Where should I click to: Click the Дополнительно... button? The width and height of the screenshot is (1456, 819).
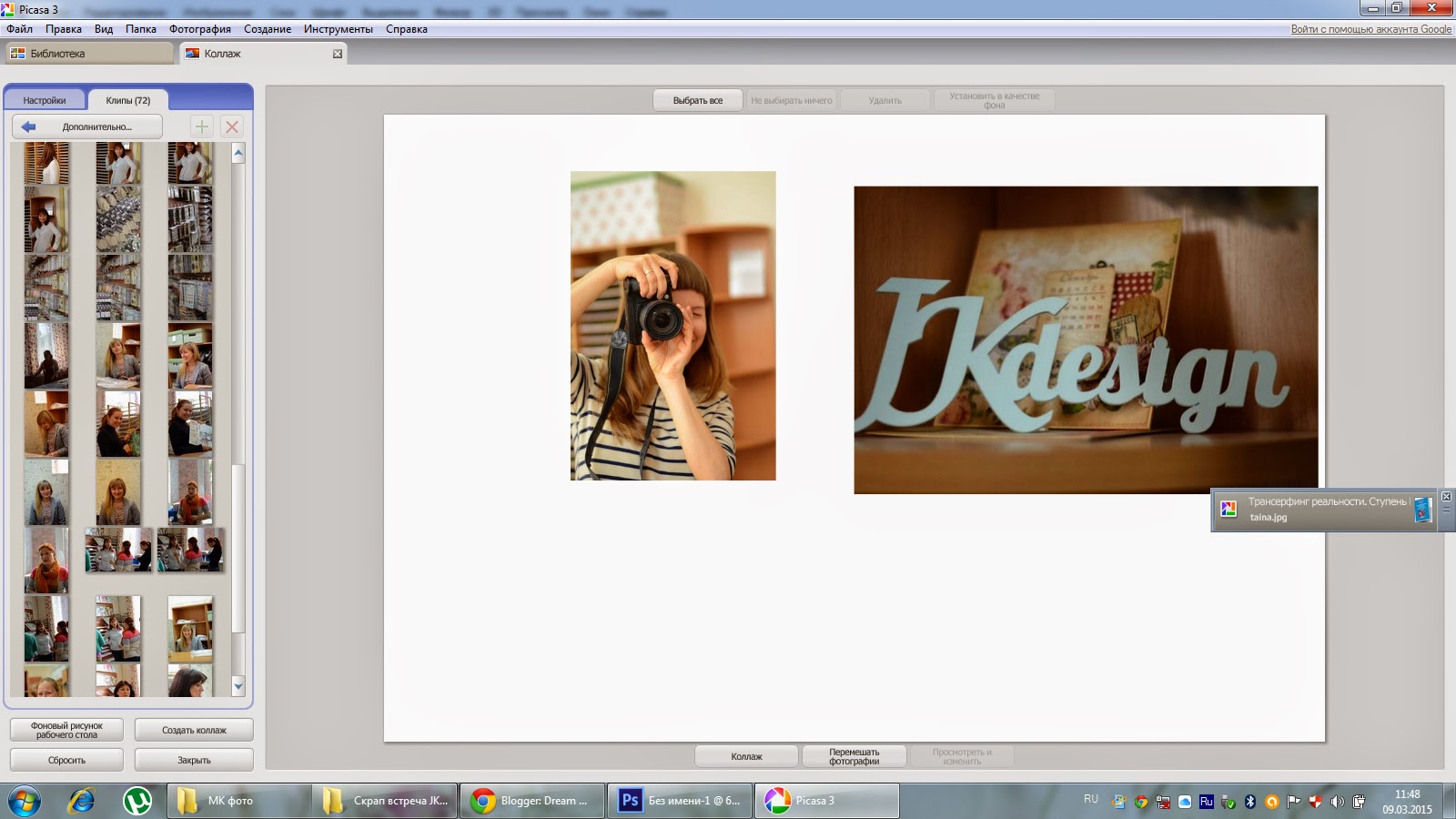point(87,126)
